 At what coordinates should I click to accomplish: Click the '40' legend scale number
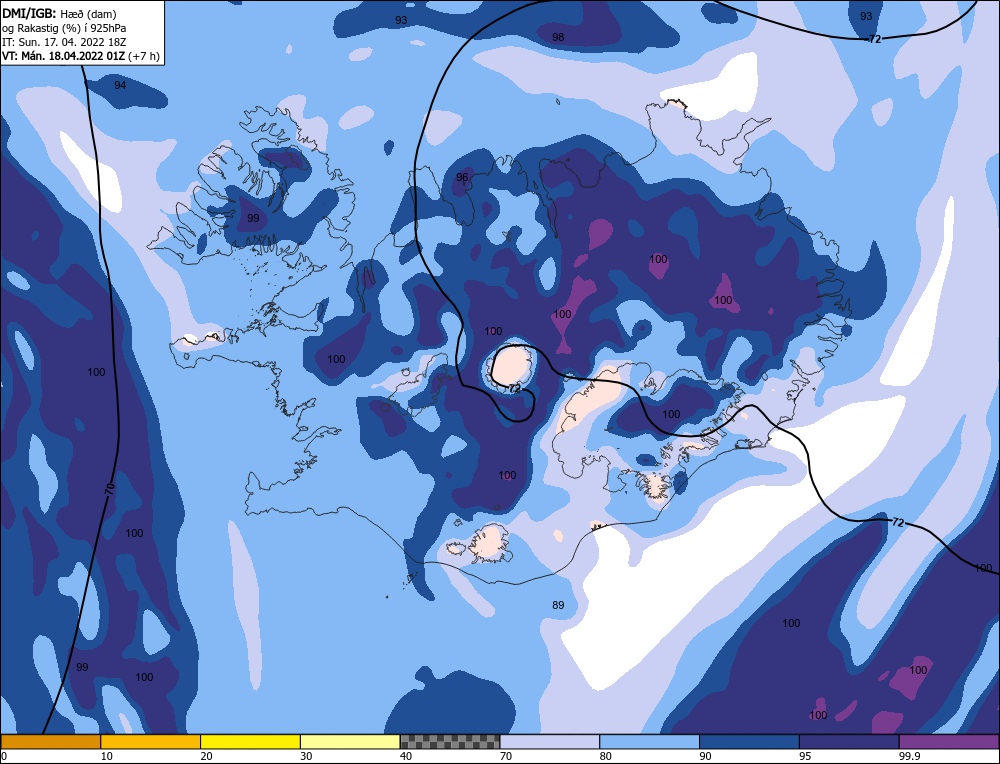406,756
